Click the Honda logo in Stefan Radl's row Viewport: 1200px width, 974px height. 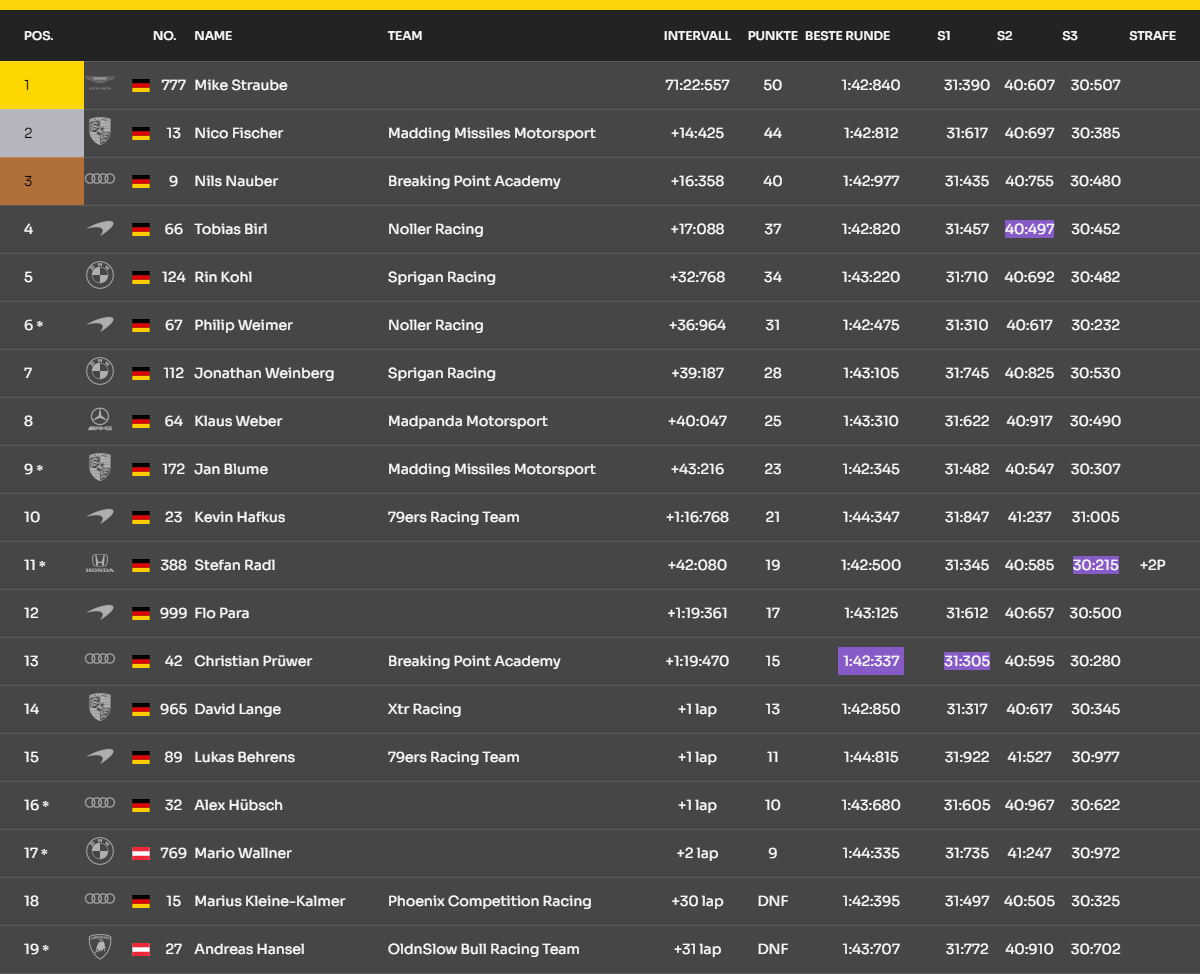coord(100,564)
